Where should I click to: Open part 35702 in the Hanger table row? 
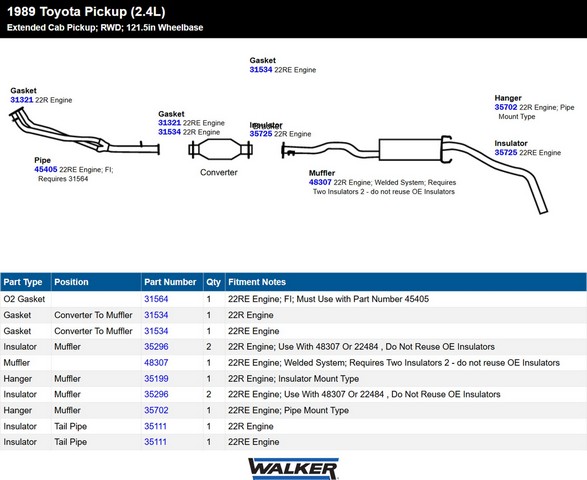(156, 410)
